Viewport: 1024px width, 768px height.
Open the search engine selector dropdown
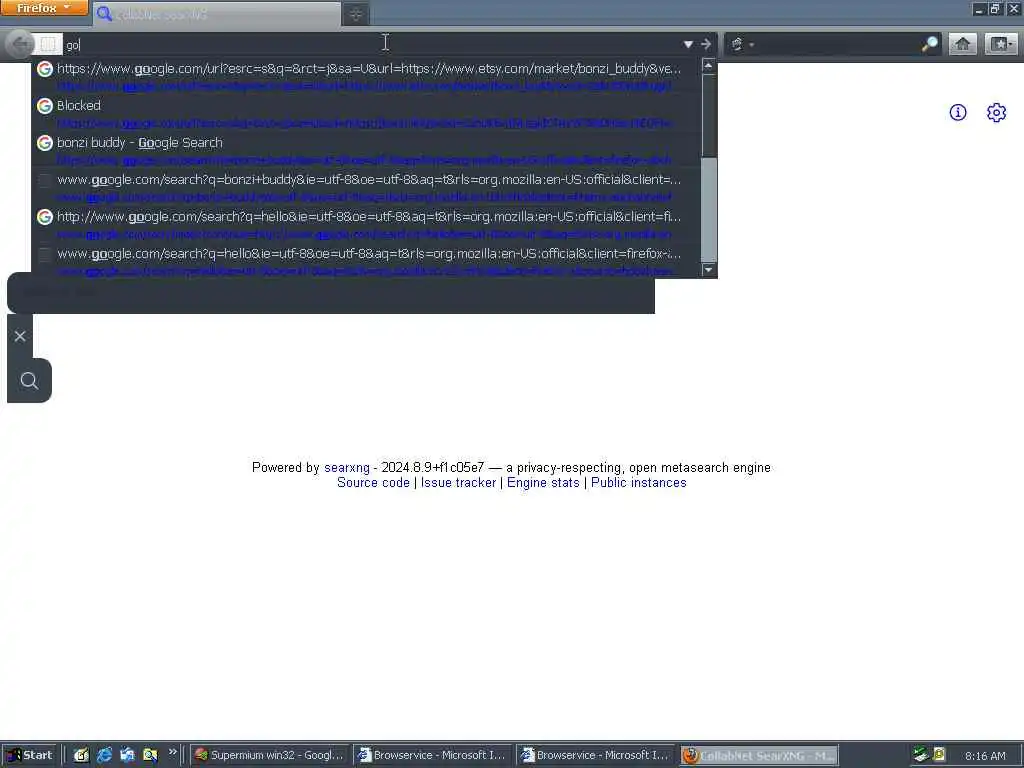click(742, 44)
